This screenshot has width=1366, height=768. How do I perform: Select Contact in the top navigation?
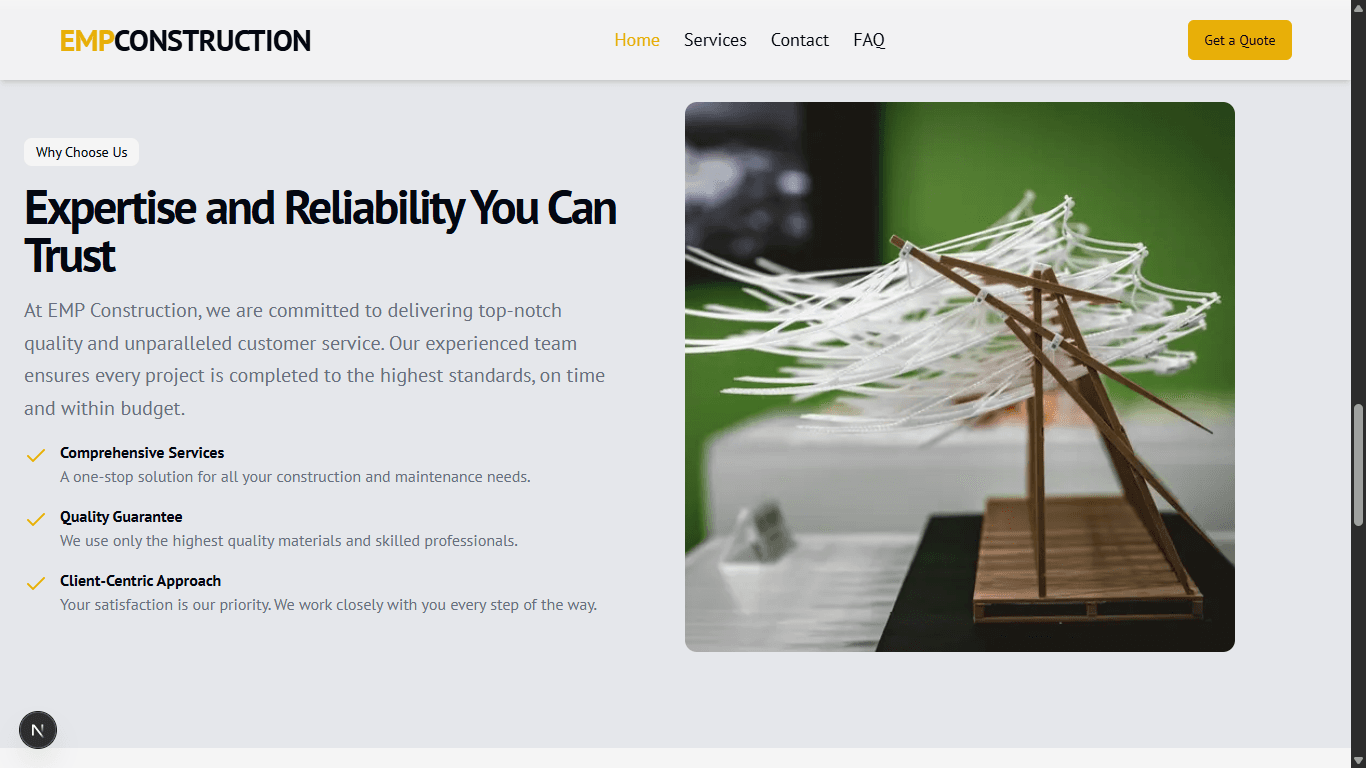point(799,40)
